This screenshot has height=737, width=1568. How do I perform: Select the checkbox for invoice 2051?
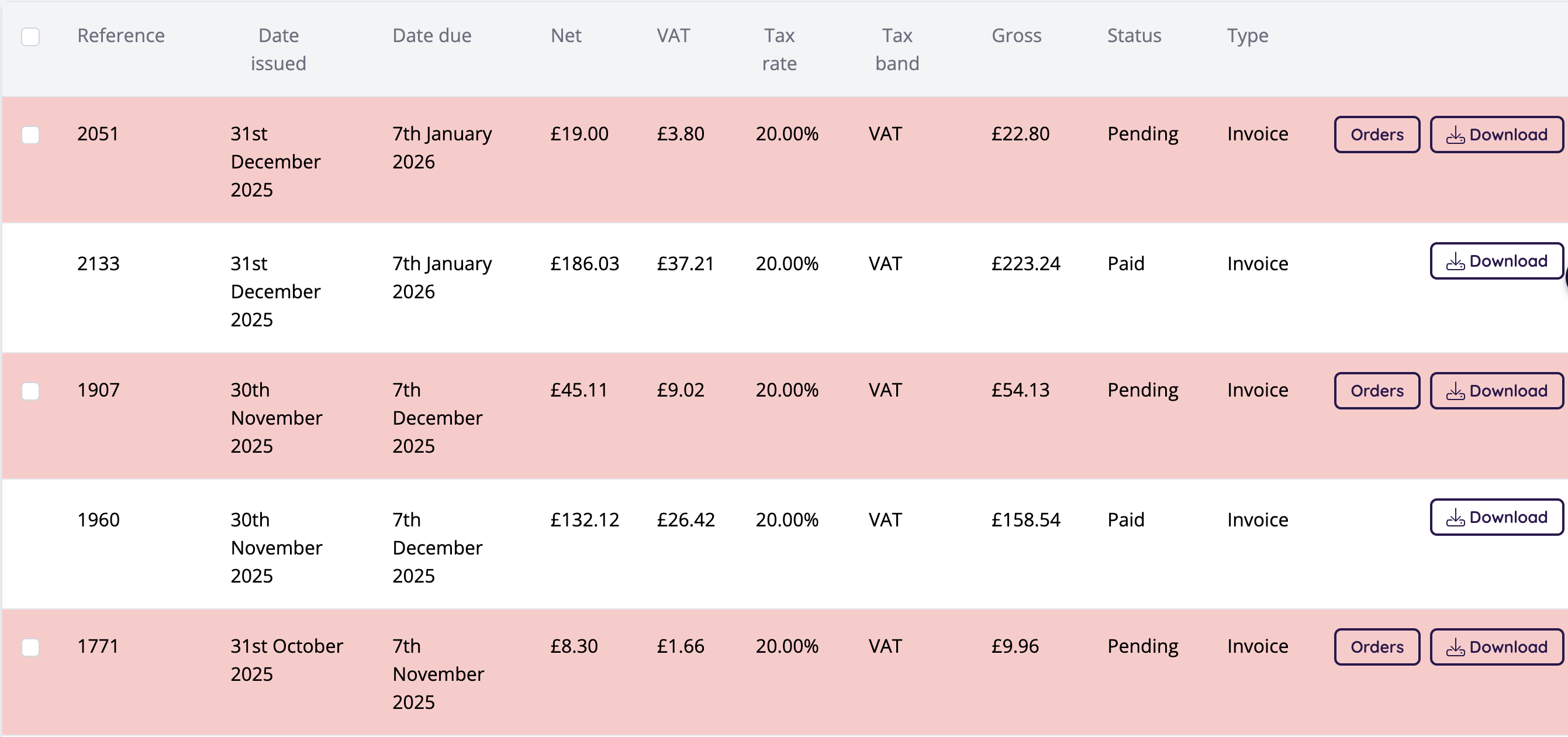pyautogui.click(x=30, y=135)
